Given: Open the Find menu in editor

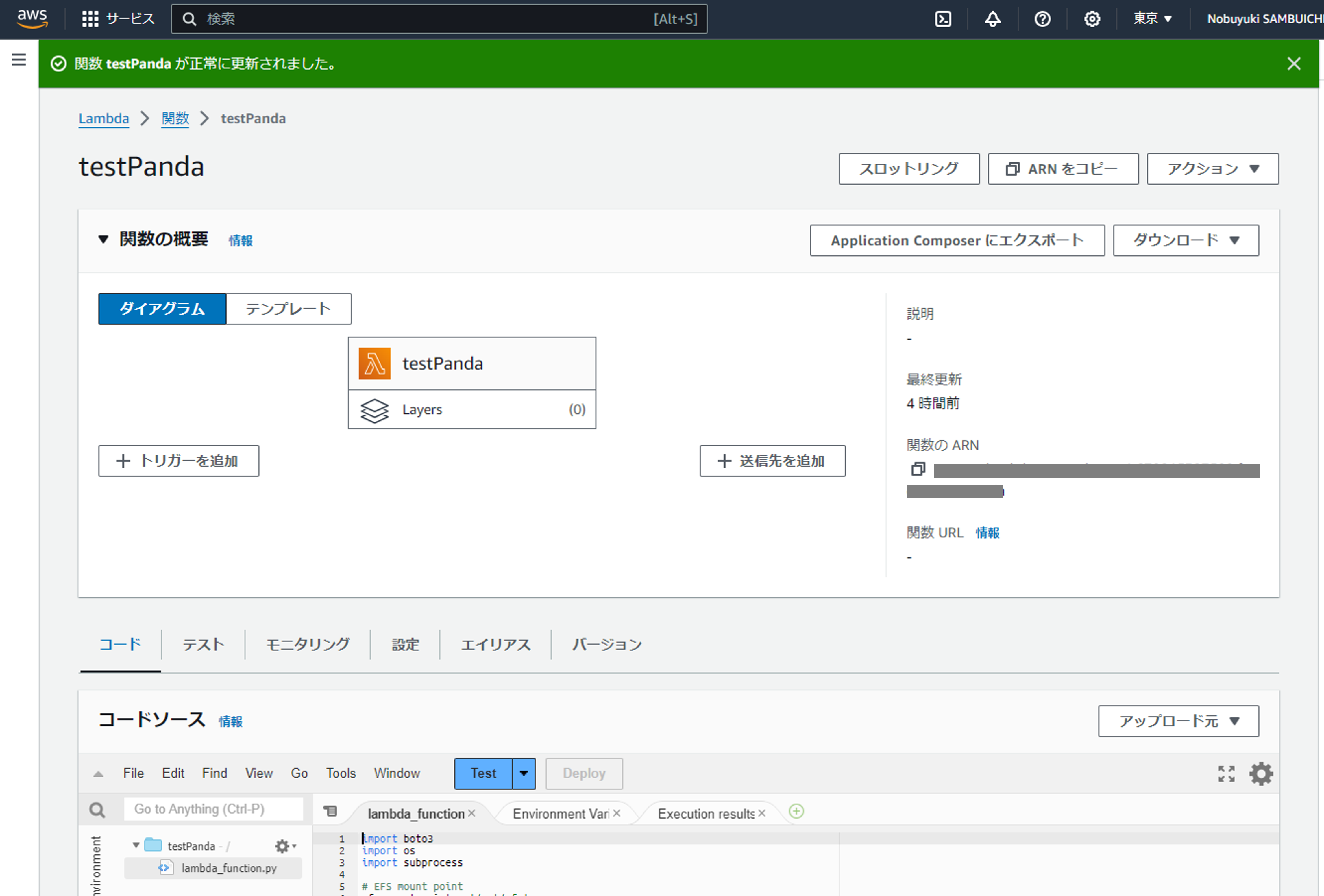Looking at the screenshot, I should pyautogui.click(x=214, y=773).
